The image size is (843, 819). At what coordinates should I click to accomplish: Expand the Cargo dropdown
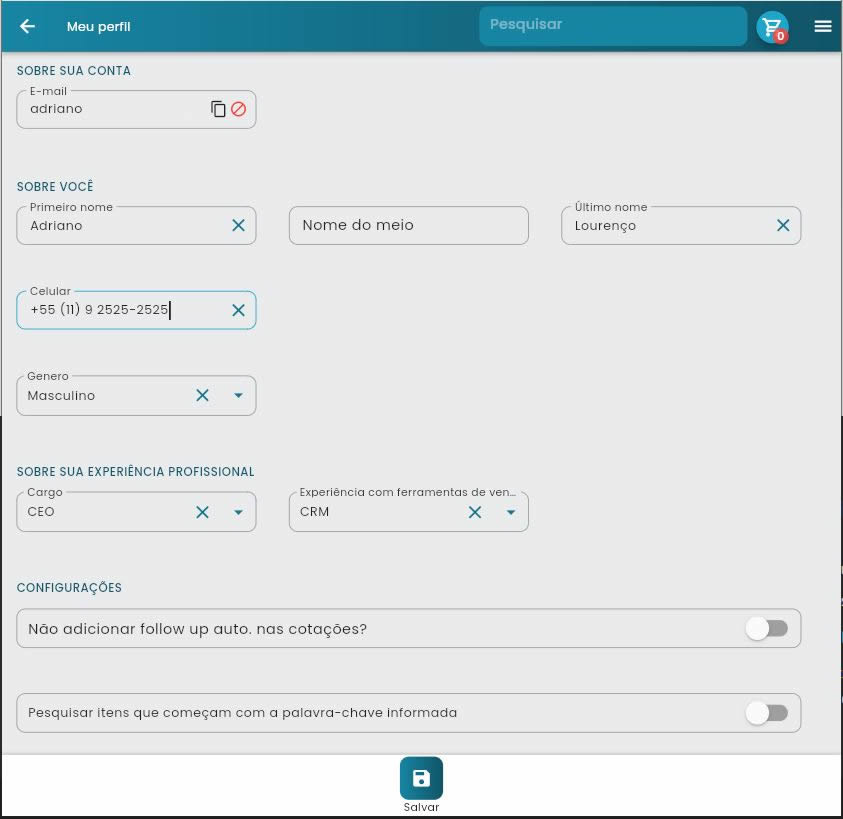[238, 512]
